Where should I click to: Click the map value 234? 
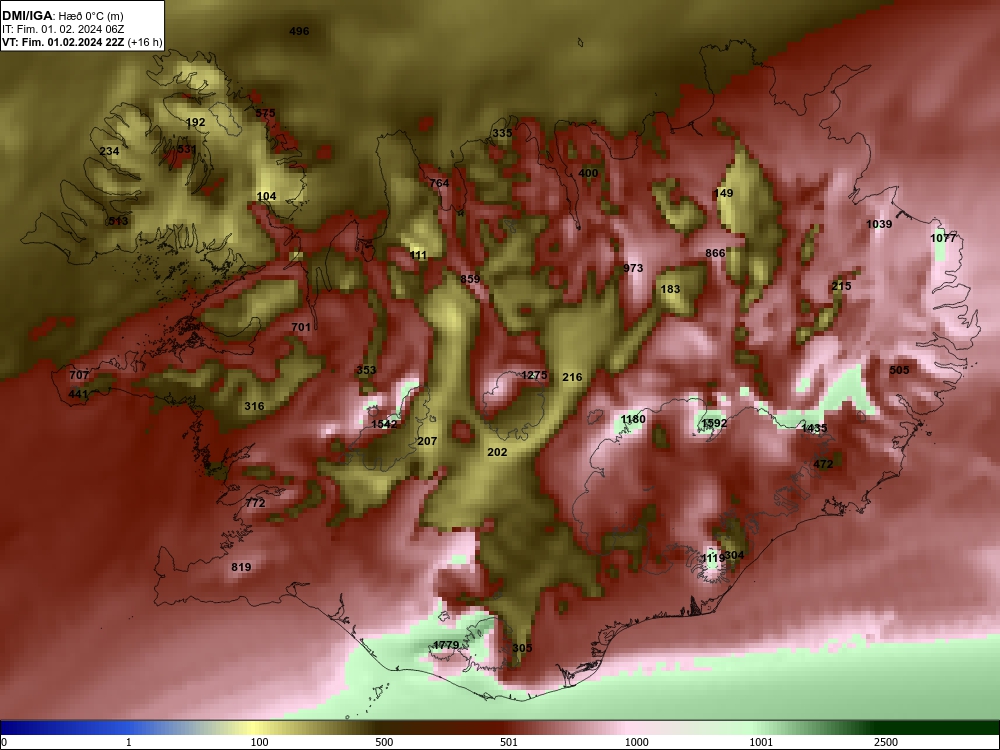110,151
